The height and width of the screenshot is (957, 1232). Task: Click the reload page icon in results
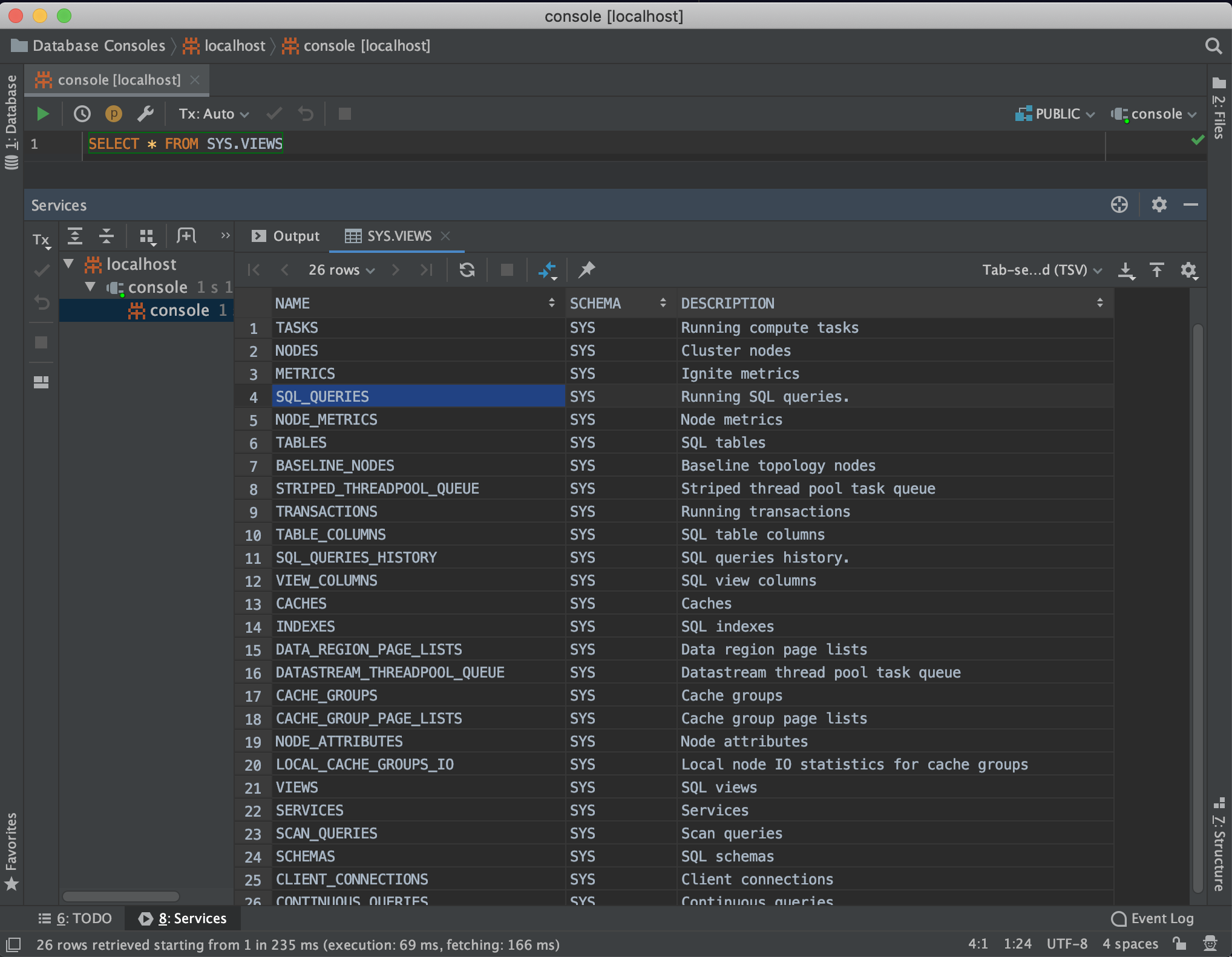point(467,270)
